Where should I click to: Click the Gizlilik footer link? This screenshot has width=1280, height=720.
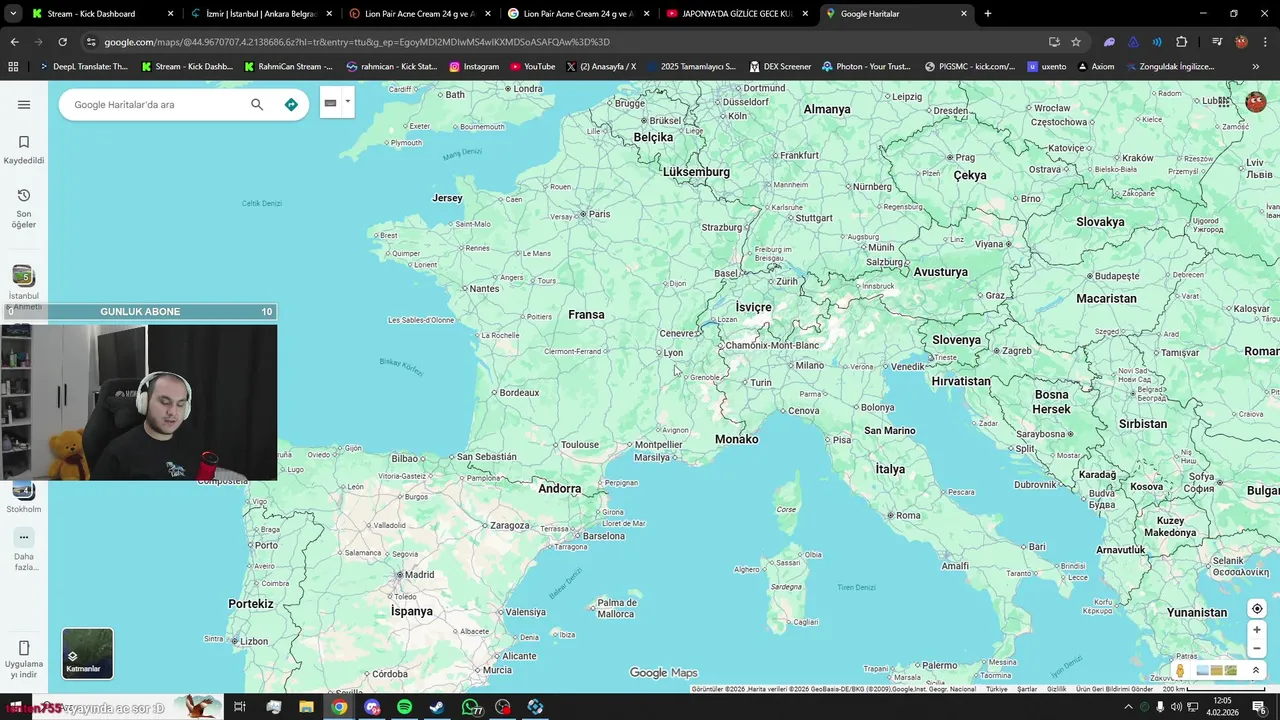1056,689
